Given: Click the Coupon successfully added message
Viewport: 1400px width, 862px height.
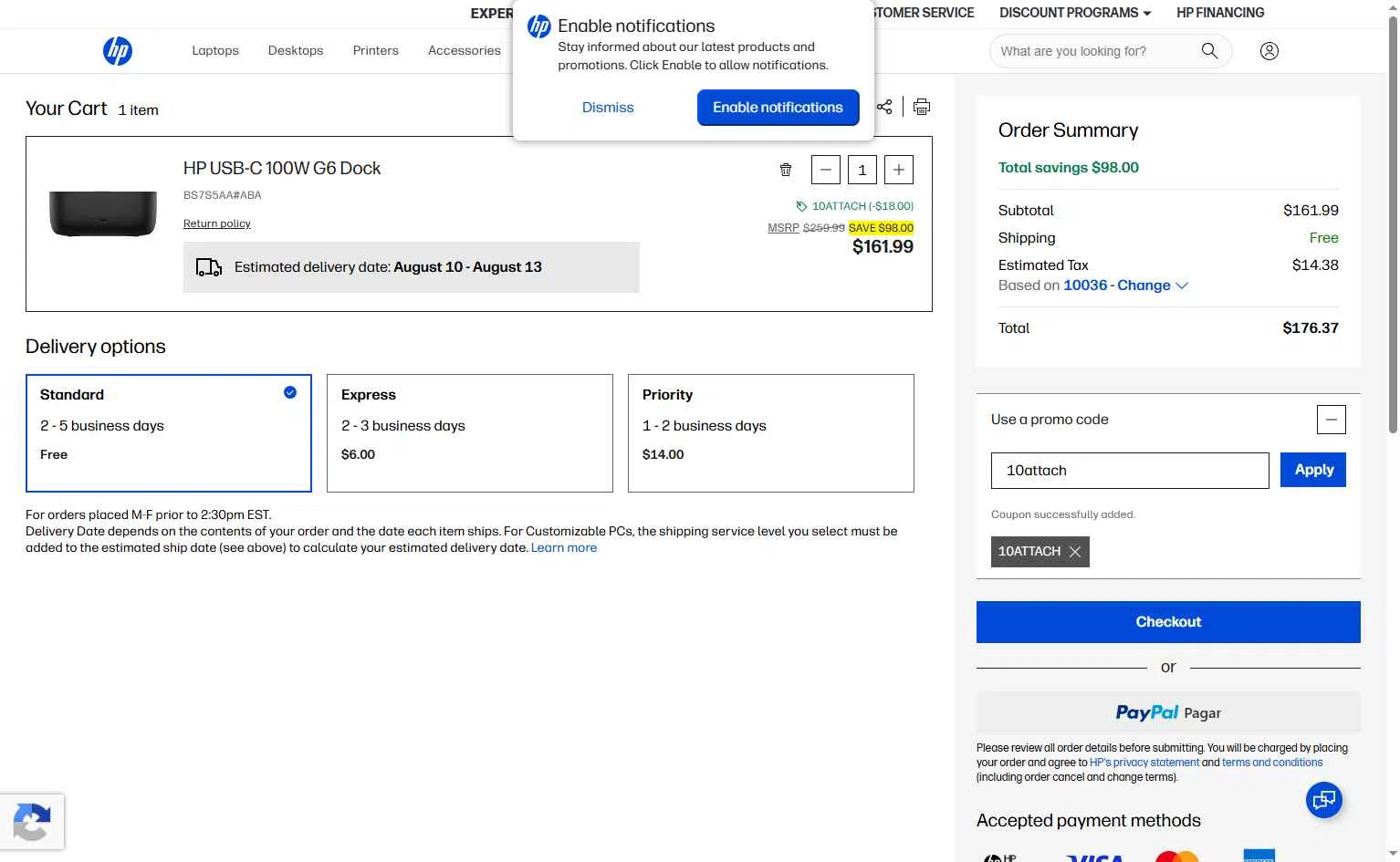Looking at the screenshot, I should [x=1063, y=514].
